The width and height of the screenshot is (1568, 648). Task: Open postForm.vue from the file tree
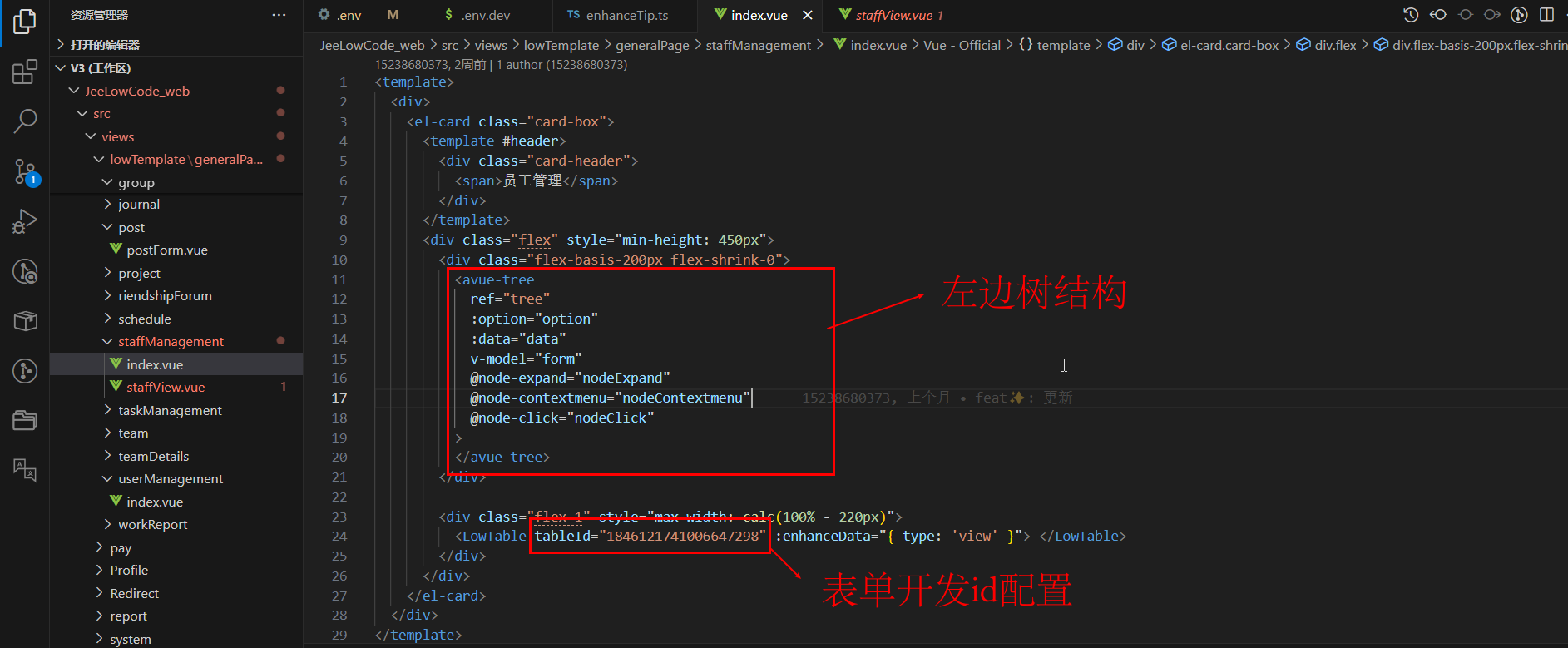point(166,250)
